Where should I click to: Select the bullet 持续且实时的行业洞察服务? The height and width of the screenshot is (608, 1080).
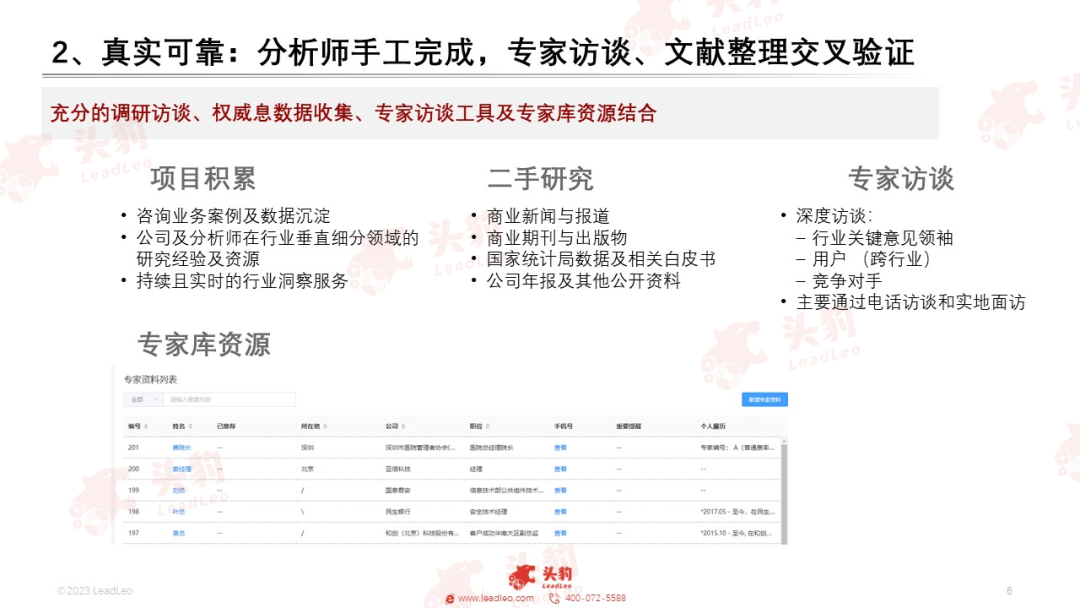(242, 281)
